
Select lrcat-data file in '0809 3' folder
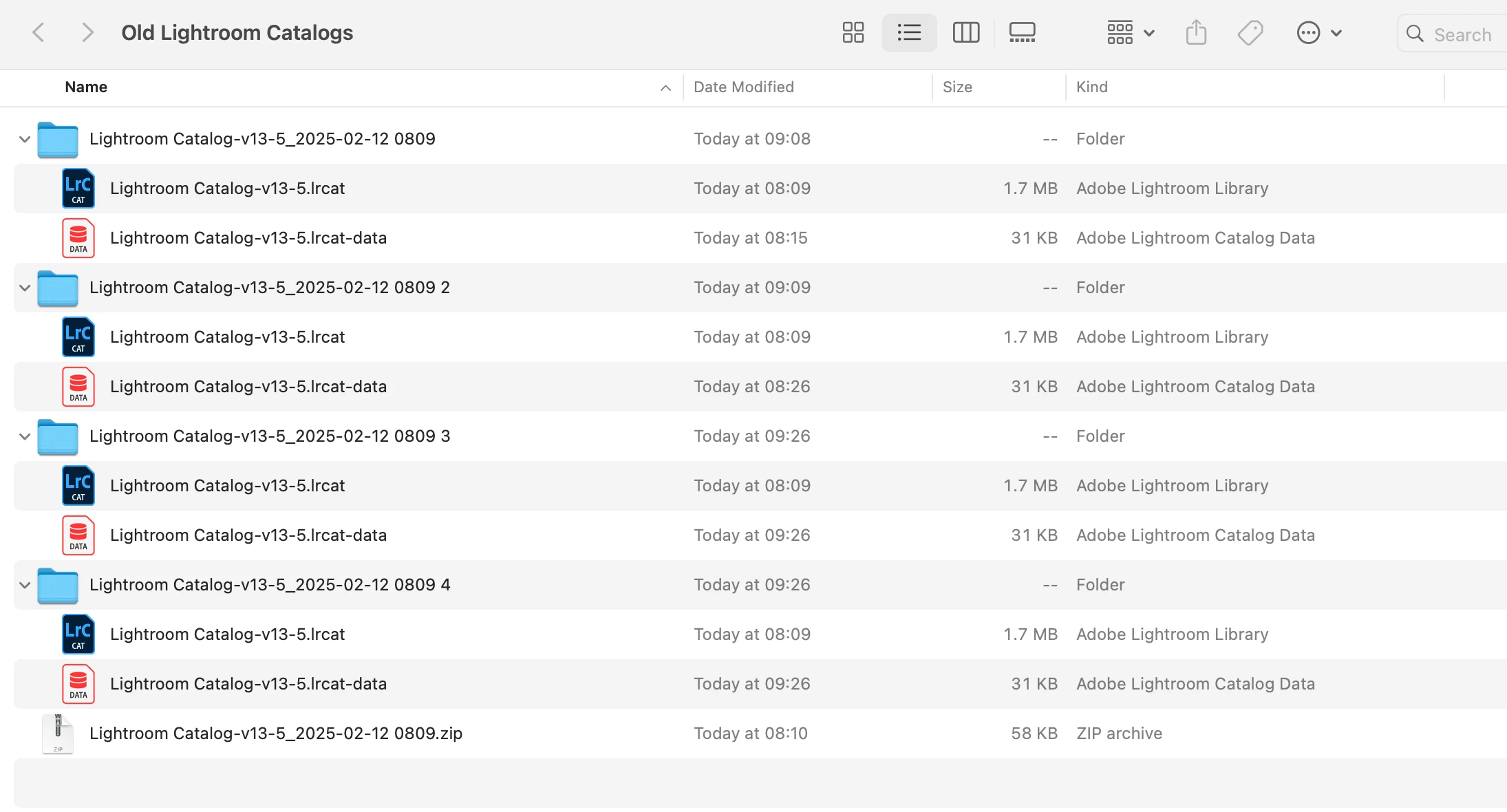248,535
